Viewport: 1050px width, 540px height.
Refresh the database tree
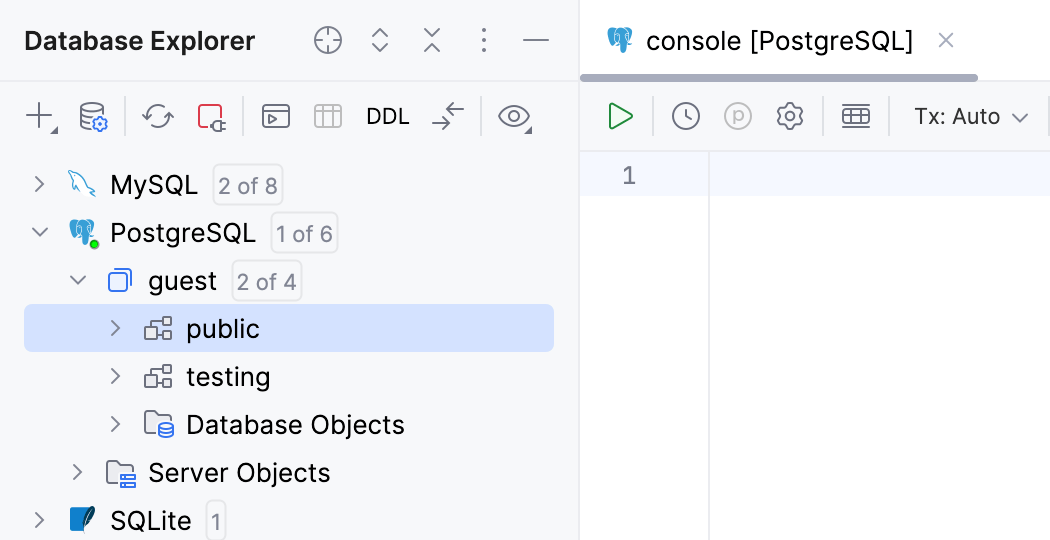click(157, 116)
